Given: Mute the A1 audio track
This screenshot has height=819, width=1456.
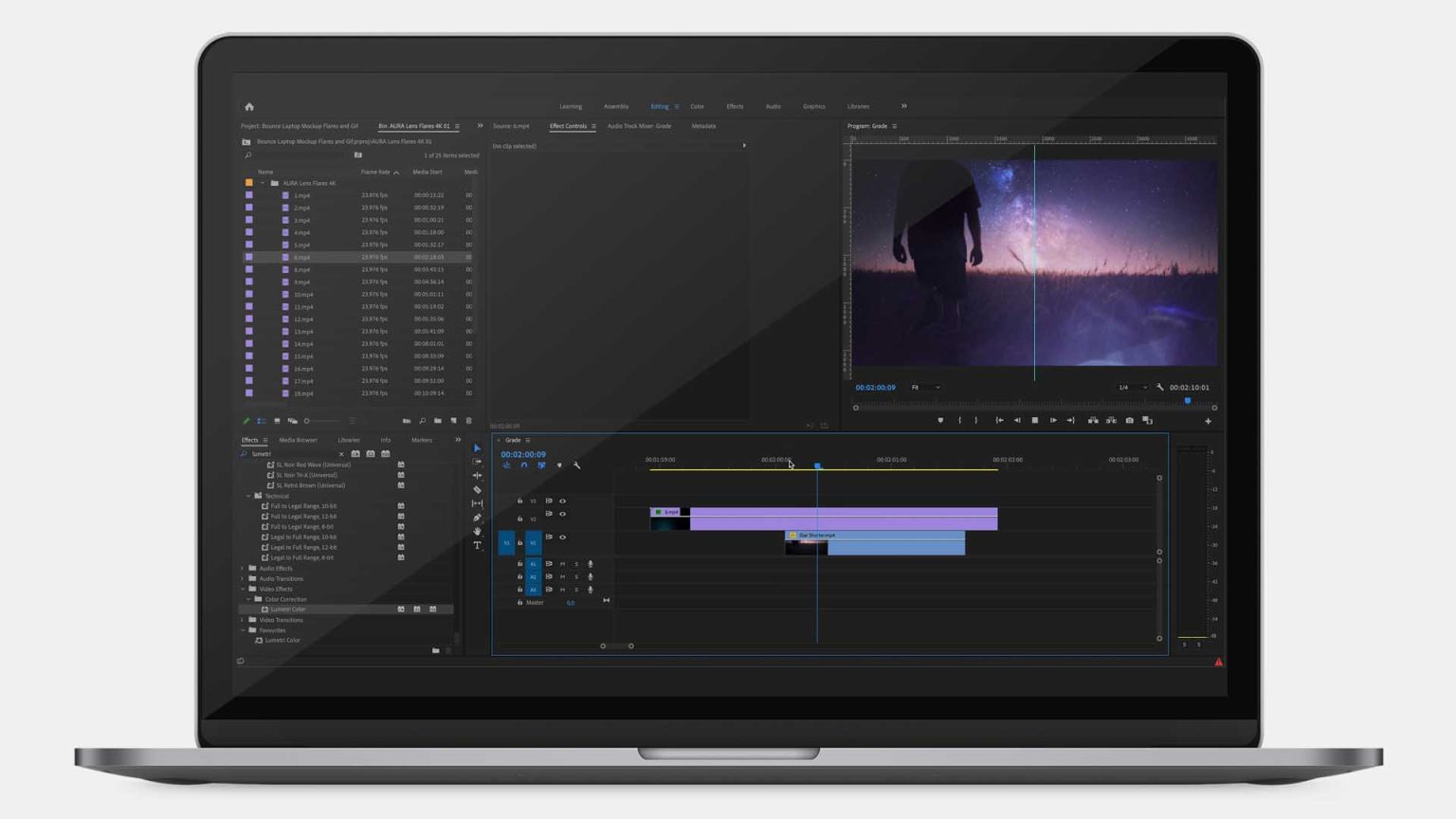Looking at the screenshot, I should [561, 563].
